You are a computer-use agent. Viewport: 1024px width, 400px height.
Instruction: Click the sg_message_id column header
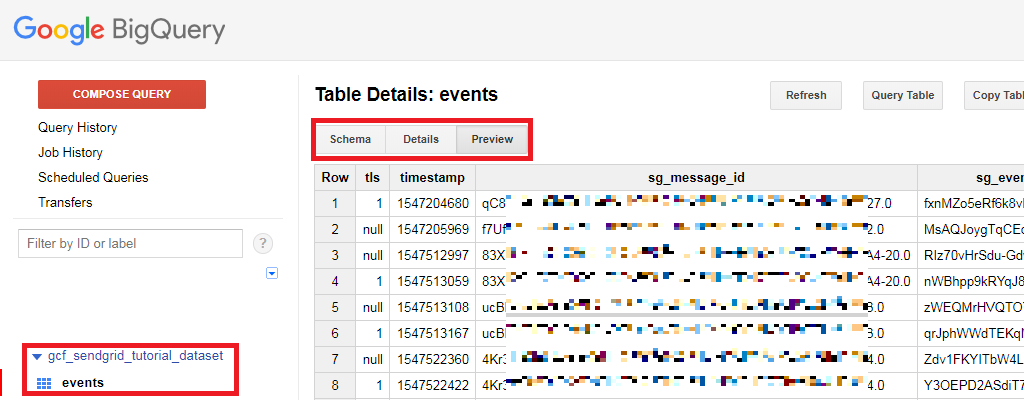(697, 178)
